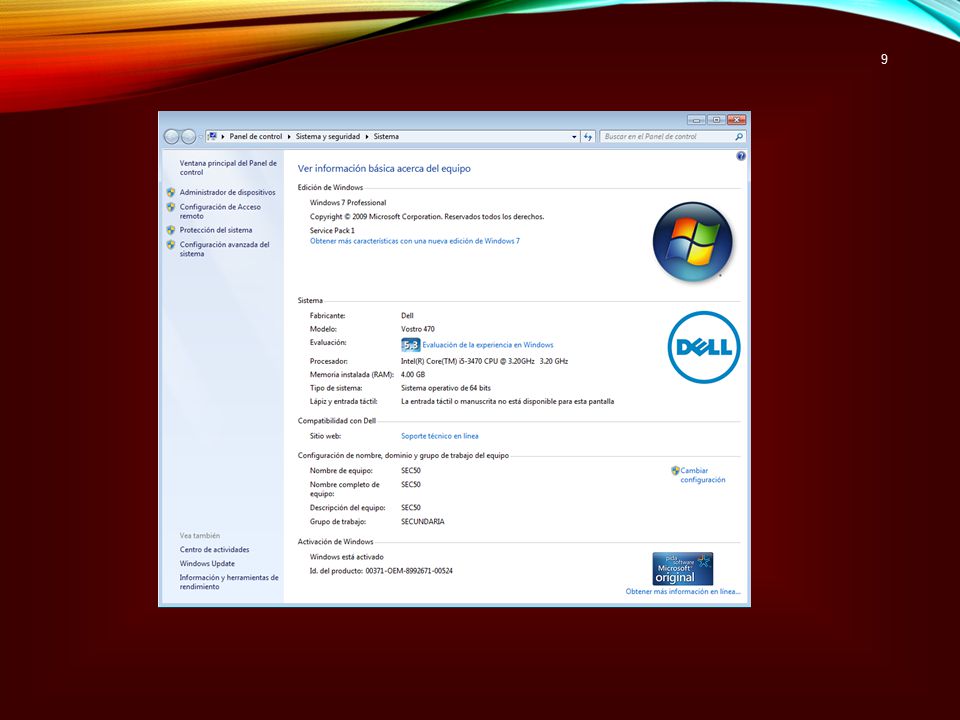Click the Windows 7 Professional text
Screen dimensions: 960x720
(x=348, y=203)
